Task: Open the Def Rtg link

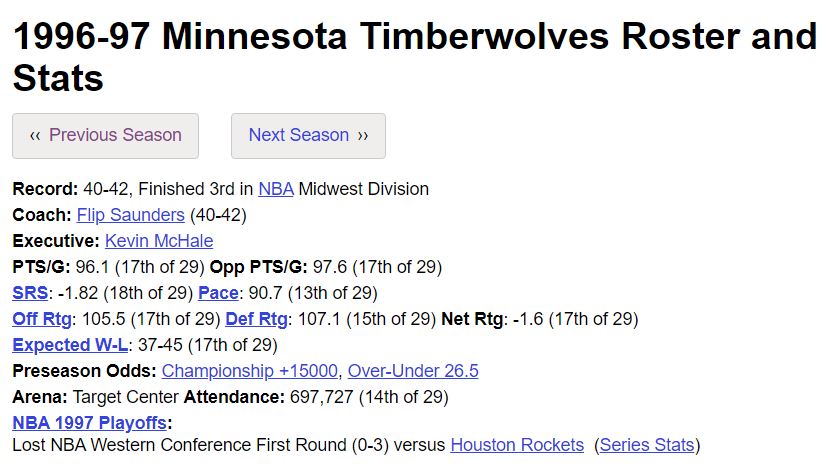Action: click(x=256, y=319)
